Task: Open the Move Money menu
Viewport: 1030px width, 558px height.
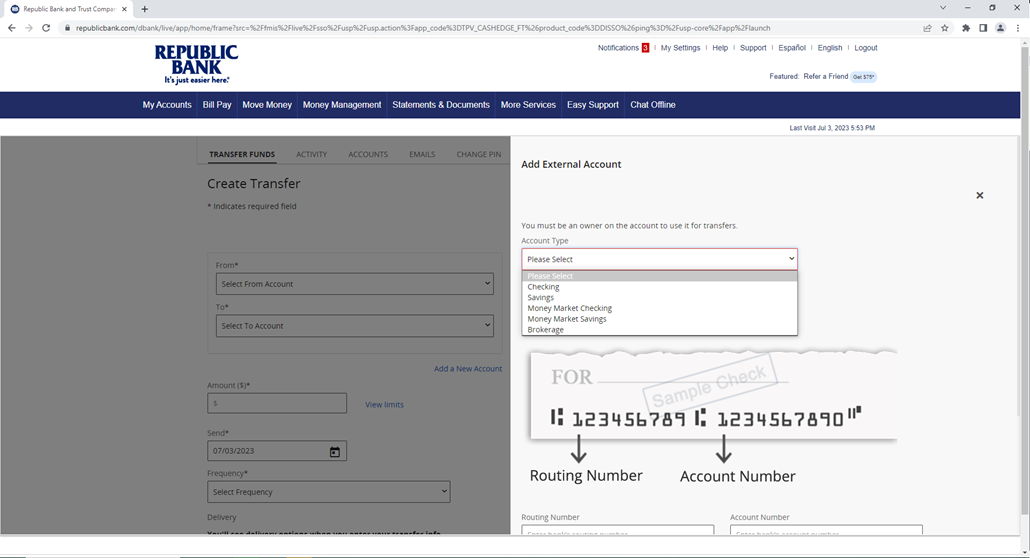Action: click(267, 105)
